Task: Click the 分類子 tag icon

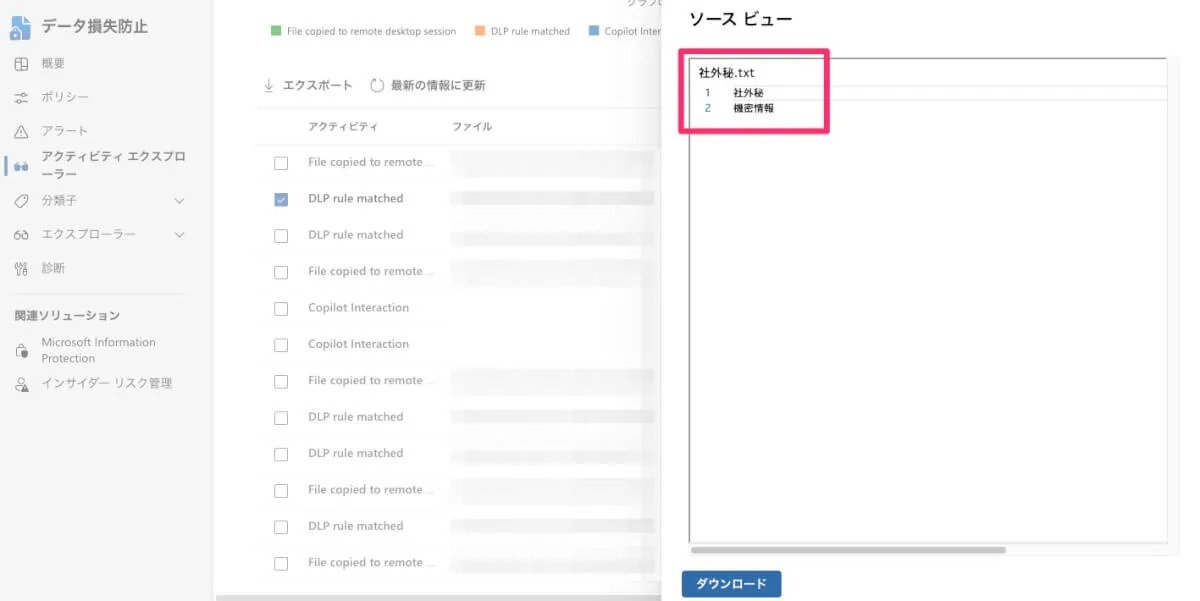Action: [x=21, y=201]
